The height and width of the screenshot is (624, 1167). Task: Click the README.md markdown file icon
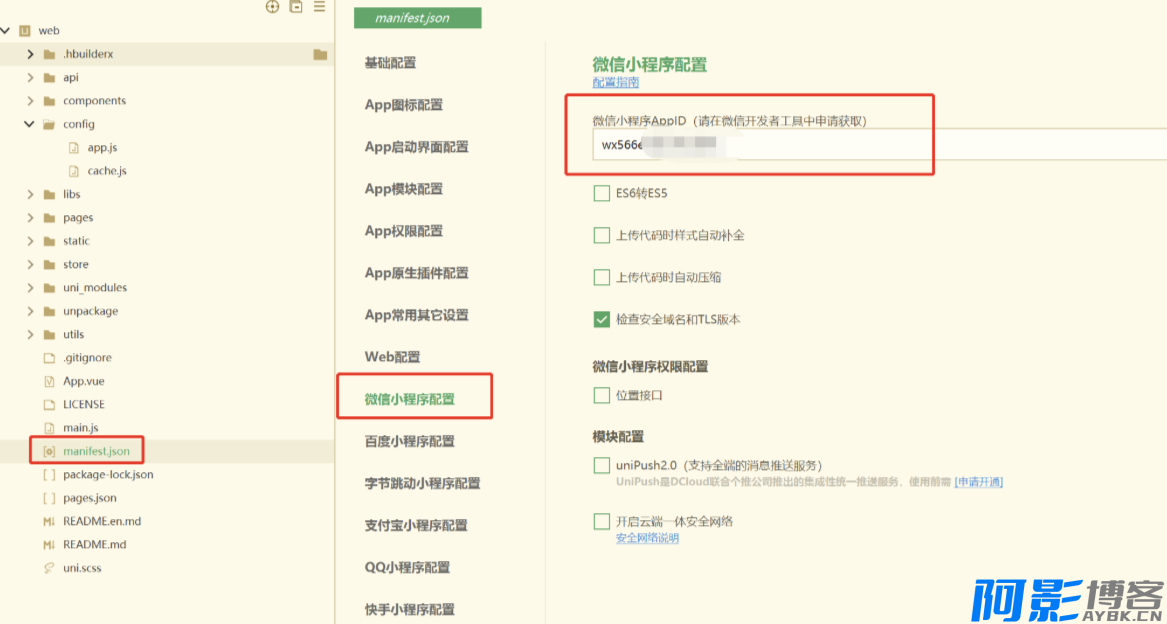49,545
